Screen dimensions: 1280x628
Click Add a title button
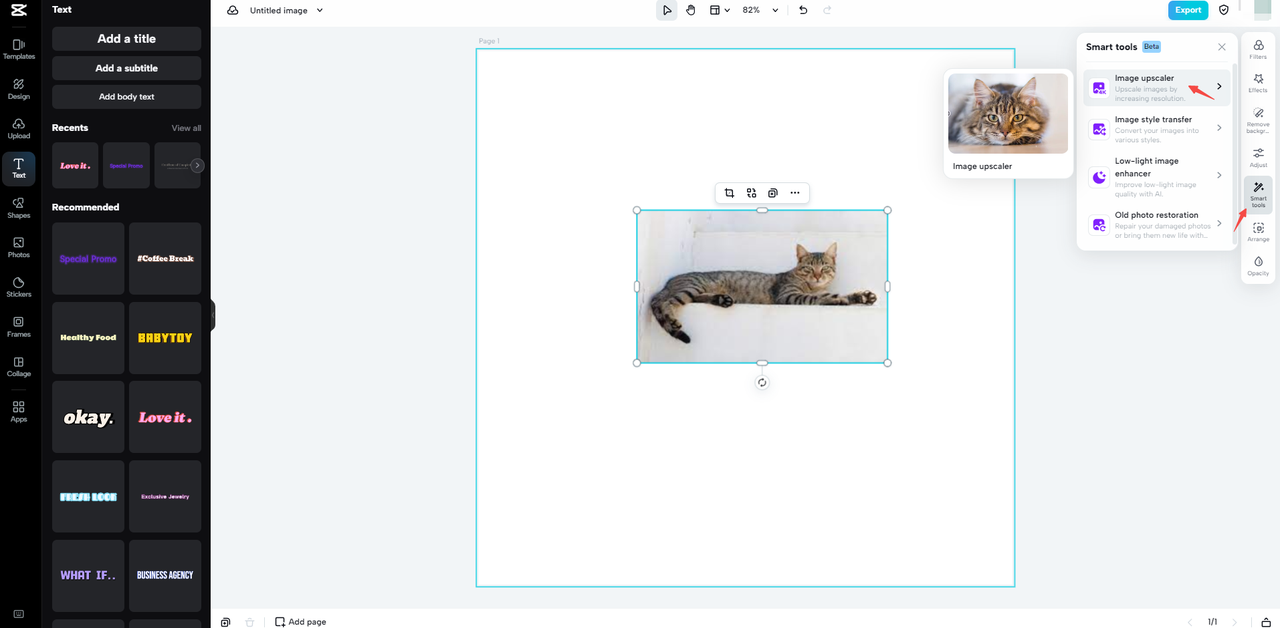[x=126, y=39]
